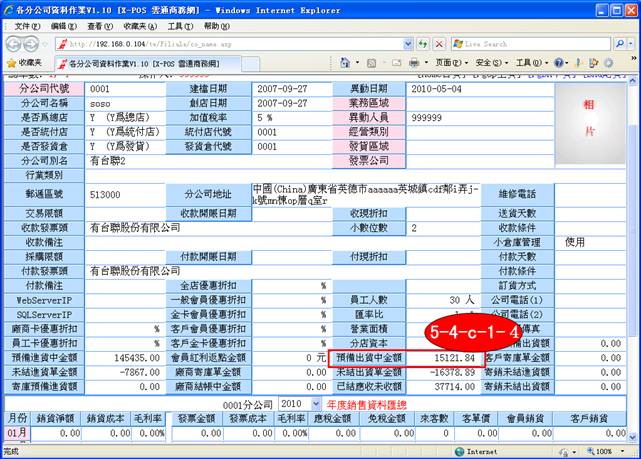641x459 pixels.
Task: Open the 頁面 command bar dropdown
Action: point(447,63)
